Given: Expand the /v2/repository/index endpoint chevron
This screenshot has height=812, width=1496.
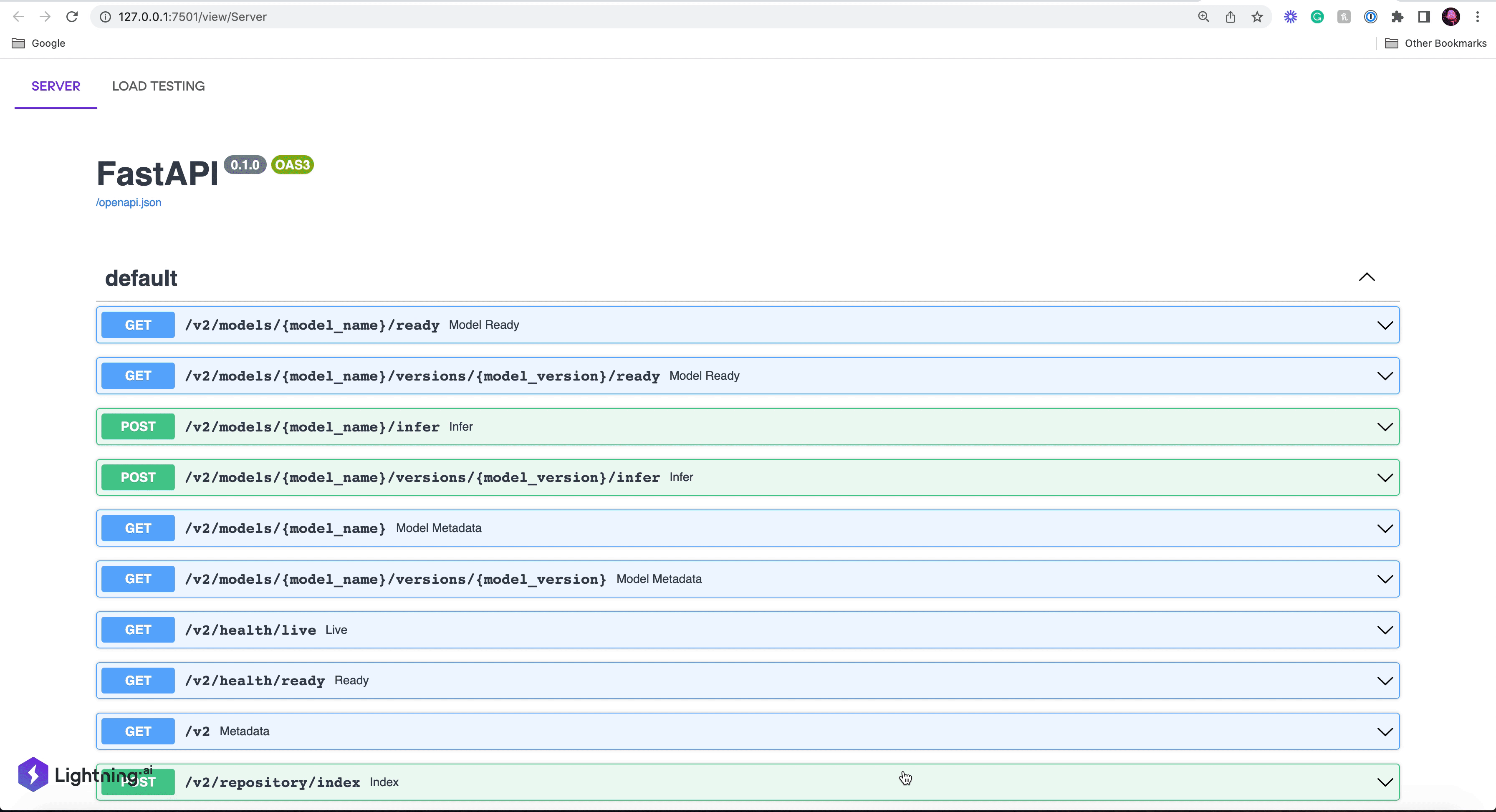Looking at the screenshot, I should tap(1385, 782).
